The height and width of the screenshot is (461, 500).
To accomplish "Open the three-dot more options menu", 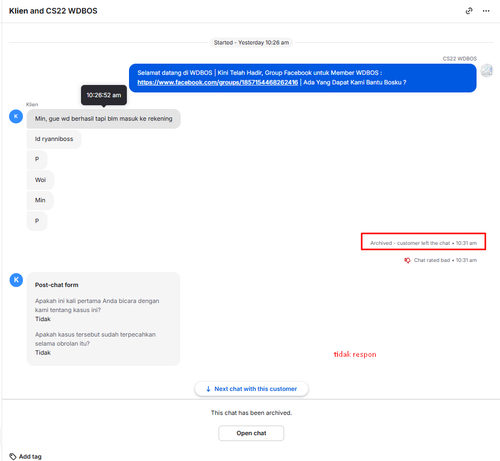I will pos(486,11).
